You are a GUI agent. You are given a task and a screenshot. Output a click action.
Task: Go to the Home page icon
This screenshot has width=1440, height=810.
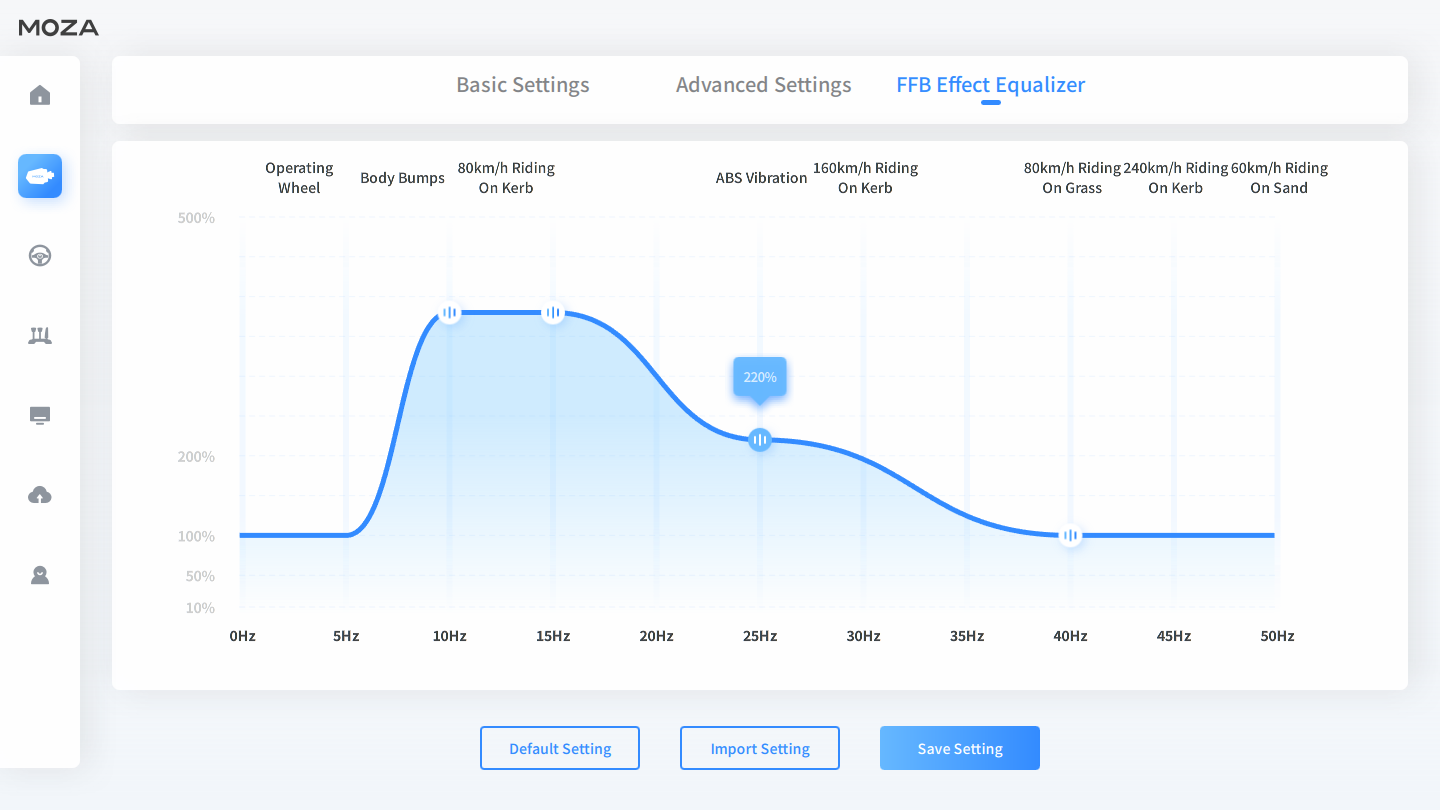[x=40, y=96]
